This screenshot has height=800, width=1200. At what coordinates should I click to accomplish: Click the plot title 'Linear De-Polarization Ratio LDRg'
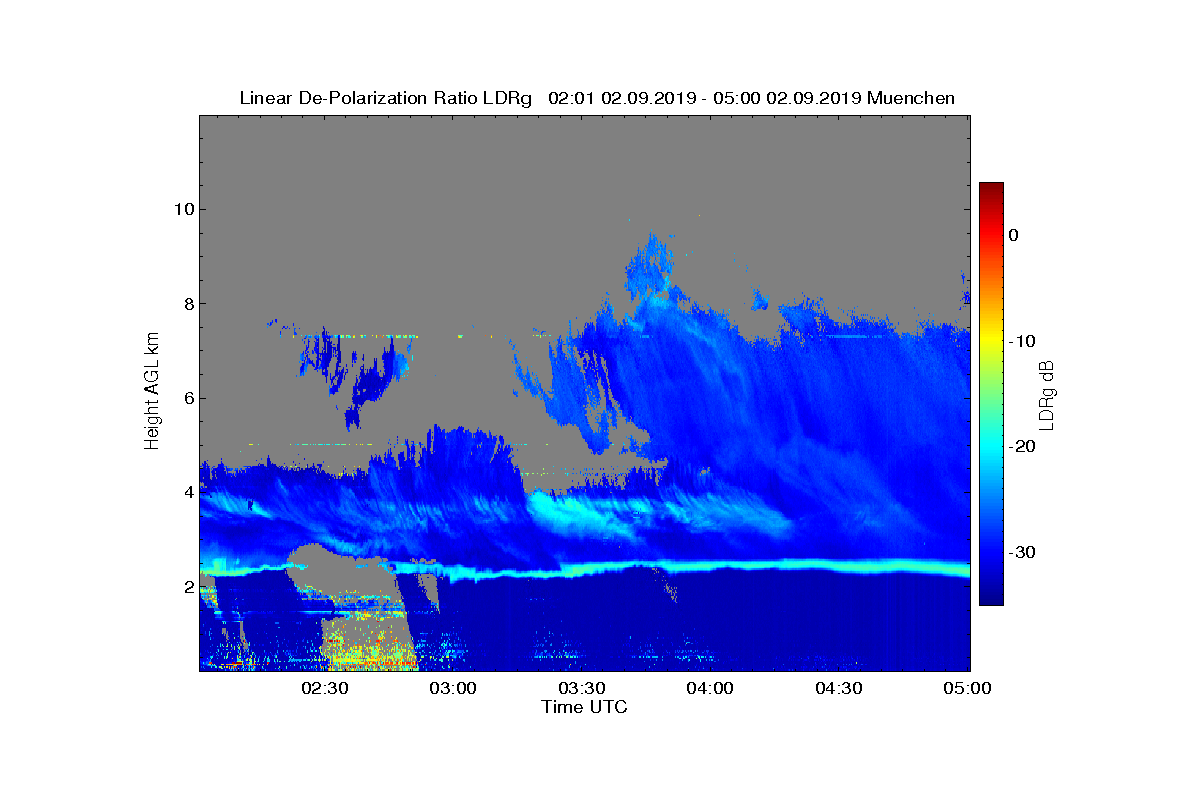(x=386, y=98)
